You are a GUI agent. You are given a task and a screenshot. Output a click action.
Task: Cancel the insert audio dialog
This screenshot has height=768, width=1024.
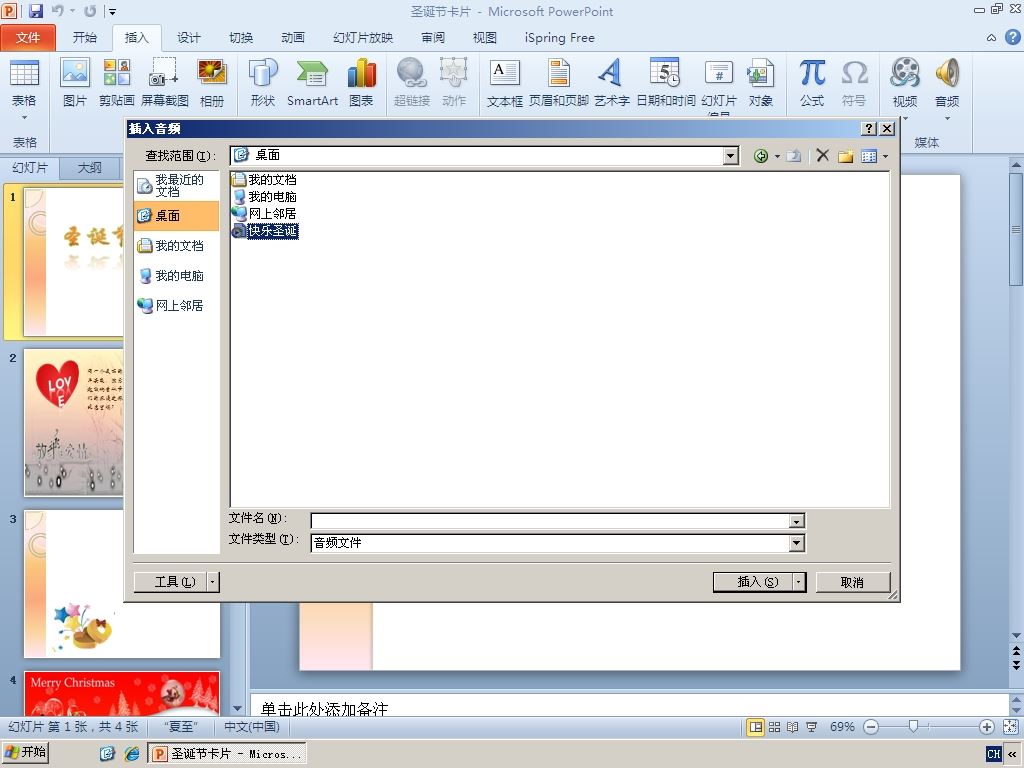pos(853,582)
